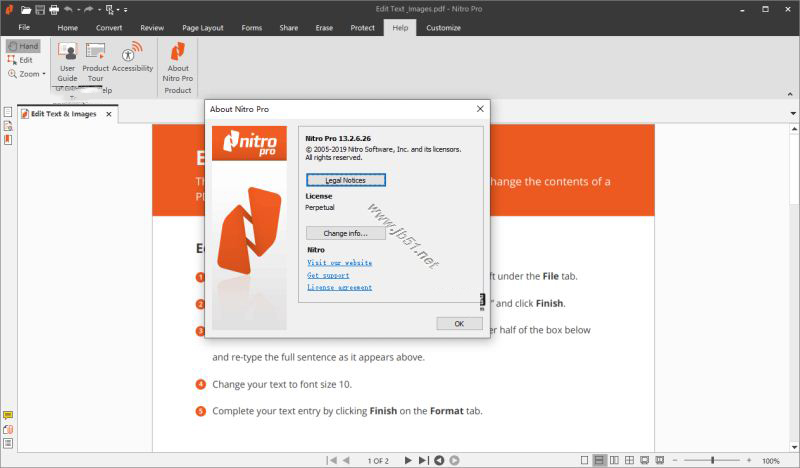Open Customize Quick Access Toolbar dropdown
Image resolution: width=800 pixels, height=468 pixels.
(126, 10)
